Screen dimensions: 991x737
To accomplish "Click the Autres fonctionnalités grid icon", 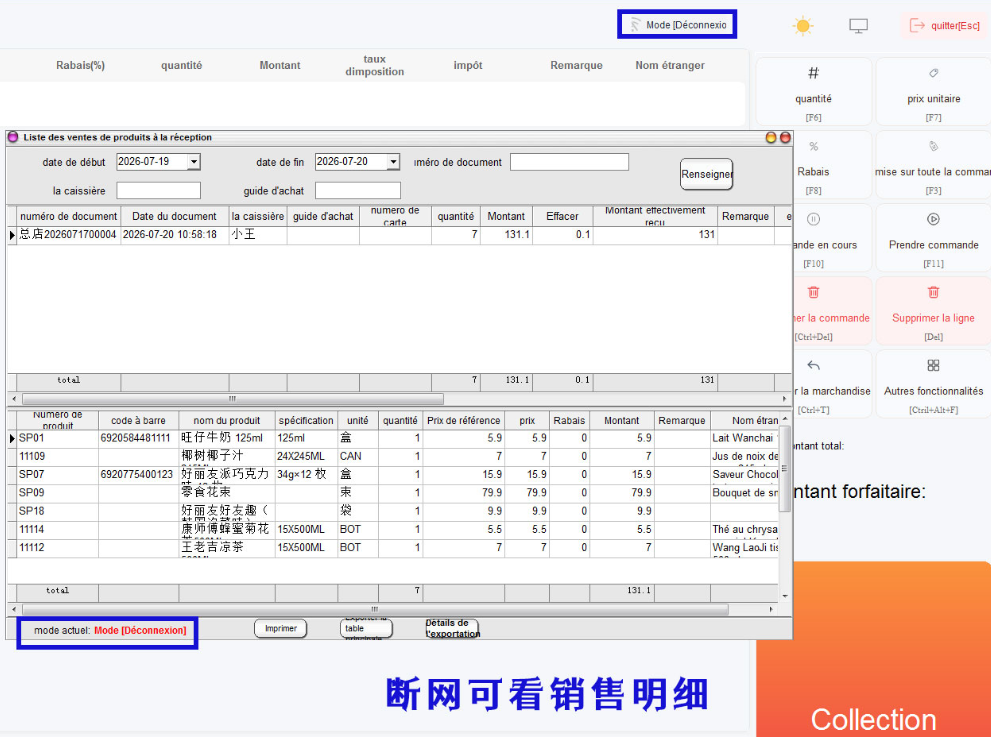I will (933, 366).
